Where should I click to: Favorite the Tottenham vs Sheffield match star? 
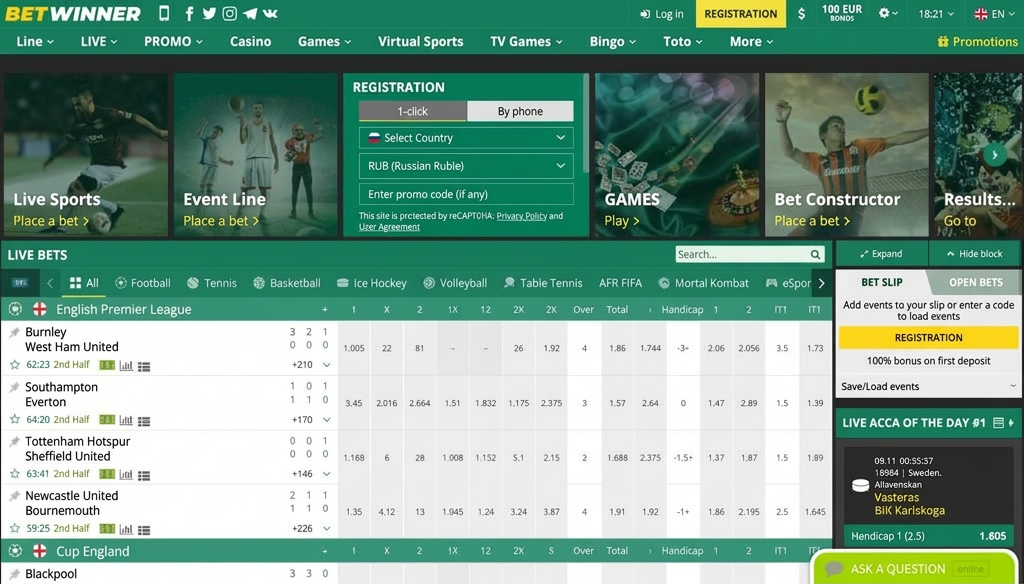click(x=14, y=474)
